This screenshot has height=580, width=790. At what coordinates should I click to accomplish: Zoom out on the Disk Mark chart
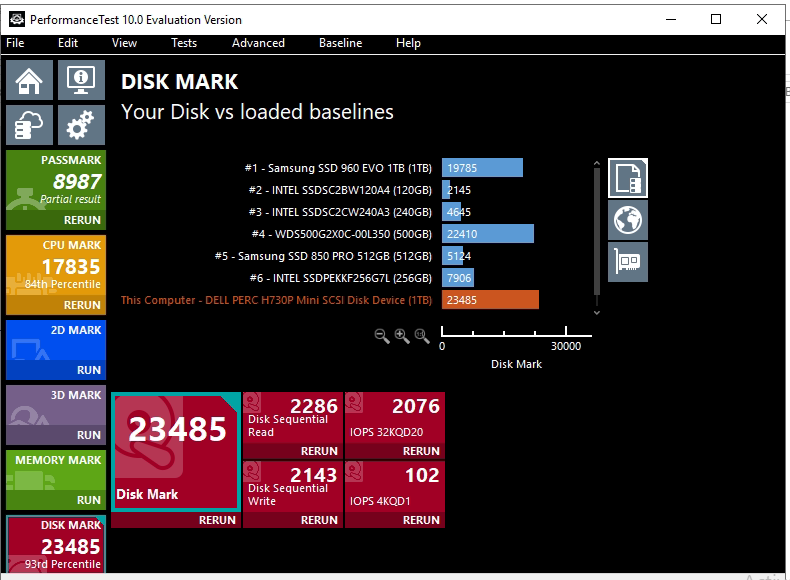[382, 336]
